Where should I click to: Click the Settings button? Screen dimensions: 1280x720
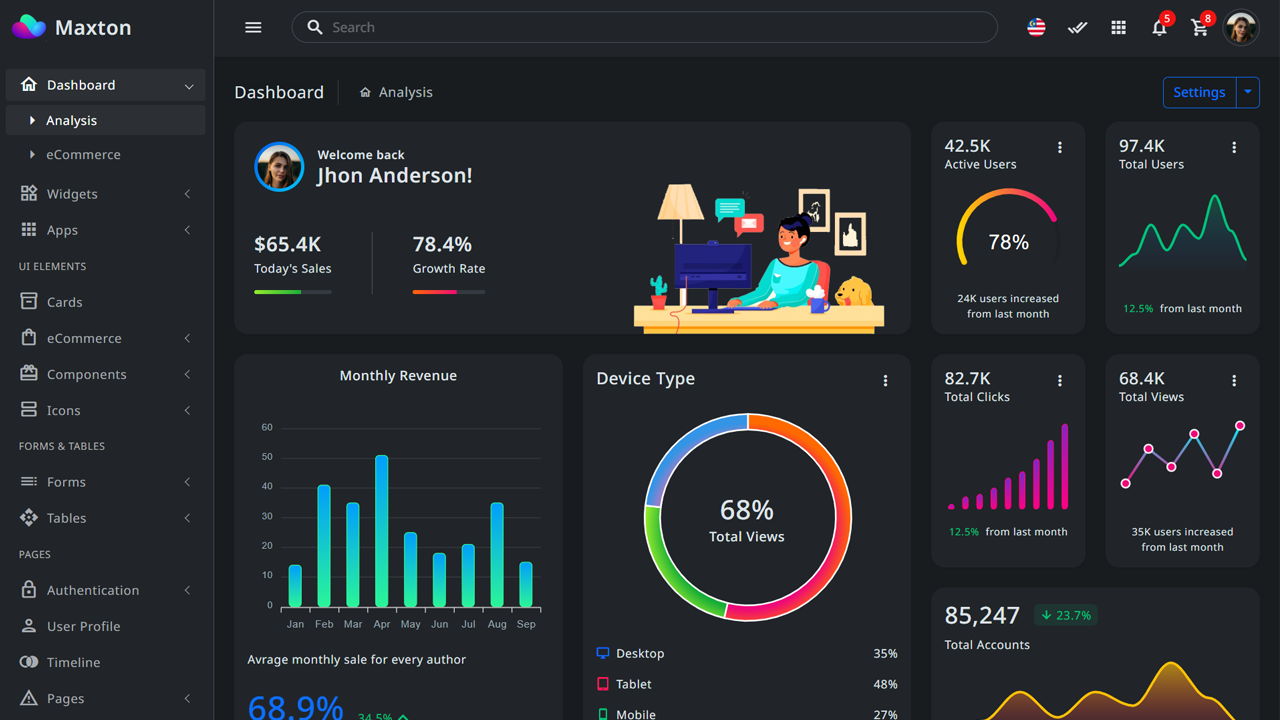[x=1199, y=92]
